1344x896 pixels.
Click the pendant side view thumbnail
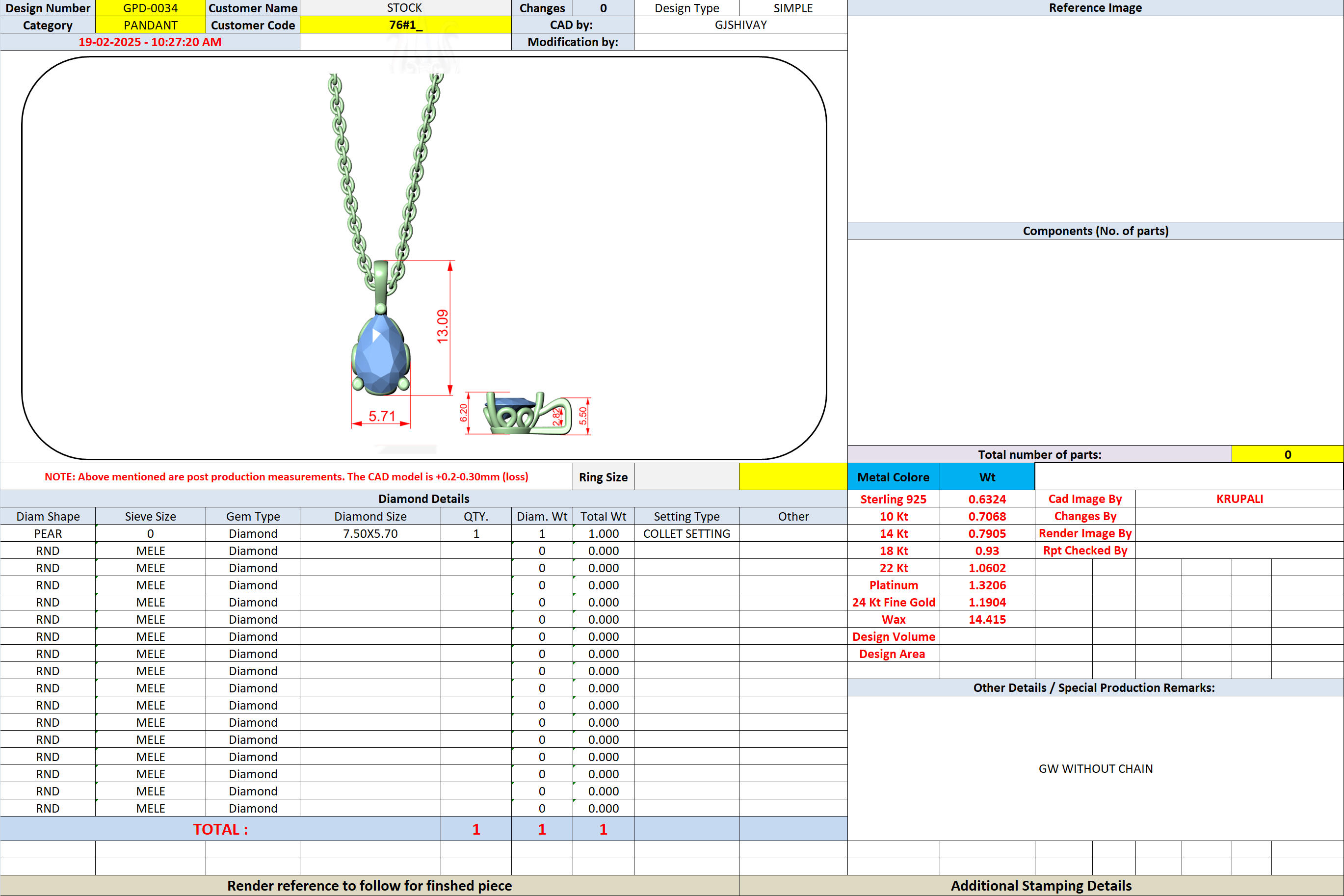click(527, 413)
